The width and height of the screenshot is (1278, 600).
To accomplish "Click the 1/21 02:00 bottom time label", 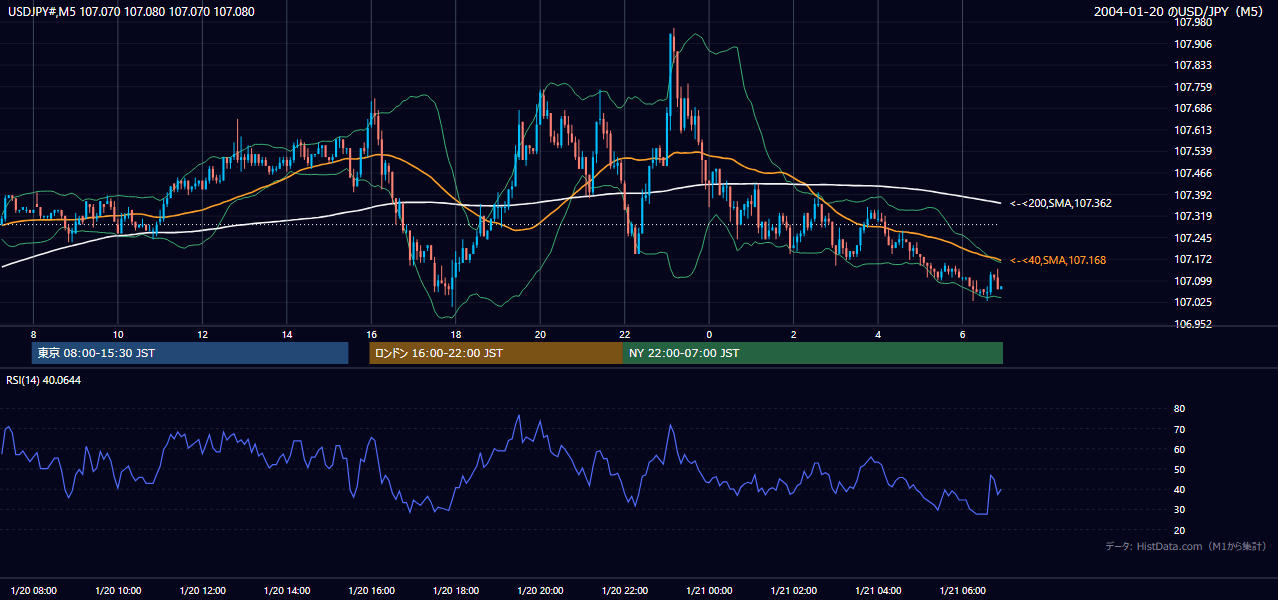I will pyautogui.click(x=794, y=590).
